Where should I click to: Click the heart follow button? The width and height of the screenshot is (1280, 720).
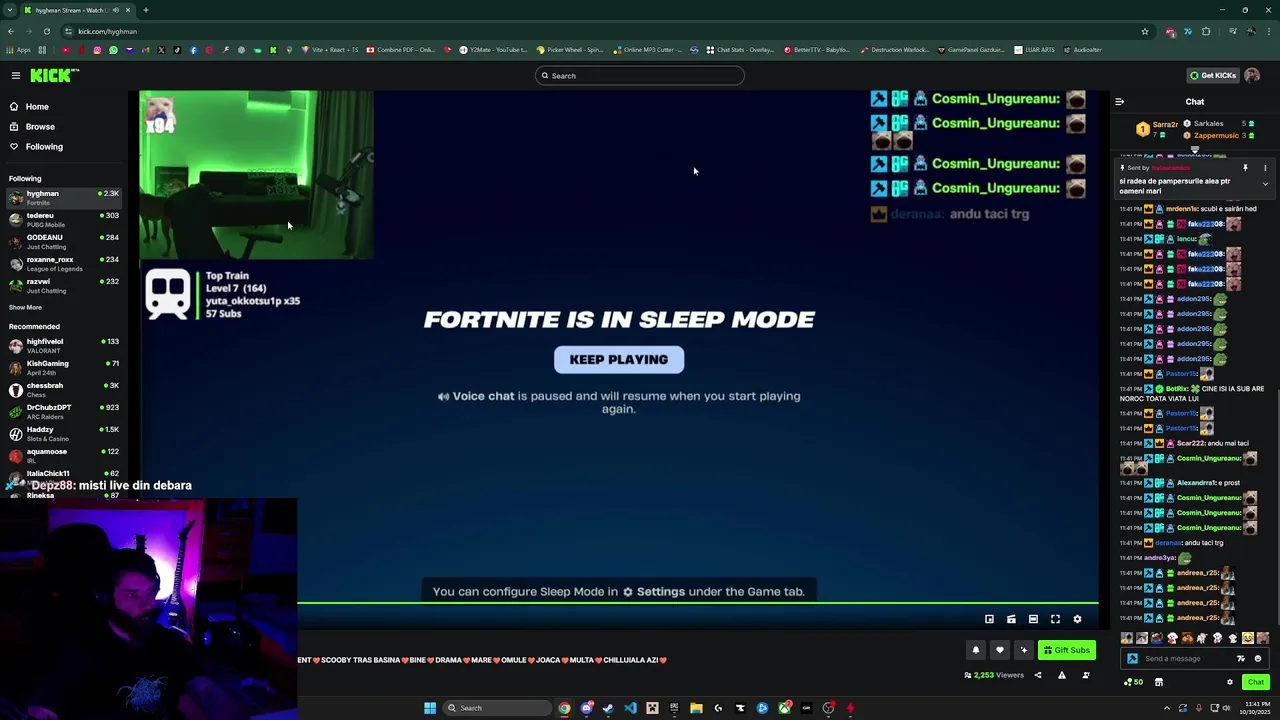999,650
